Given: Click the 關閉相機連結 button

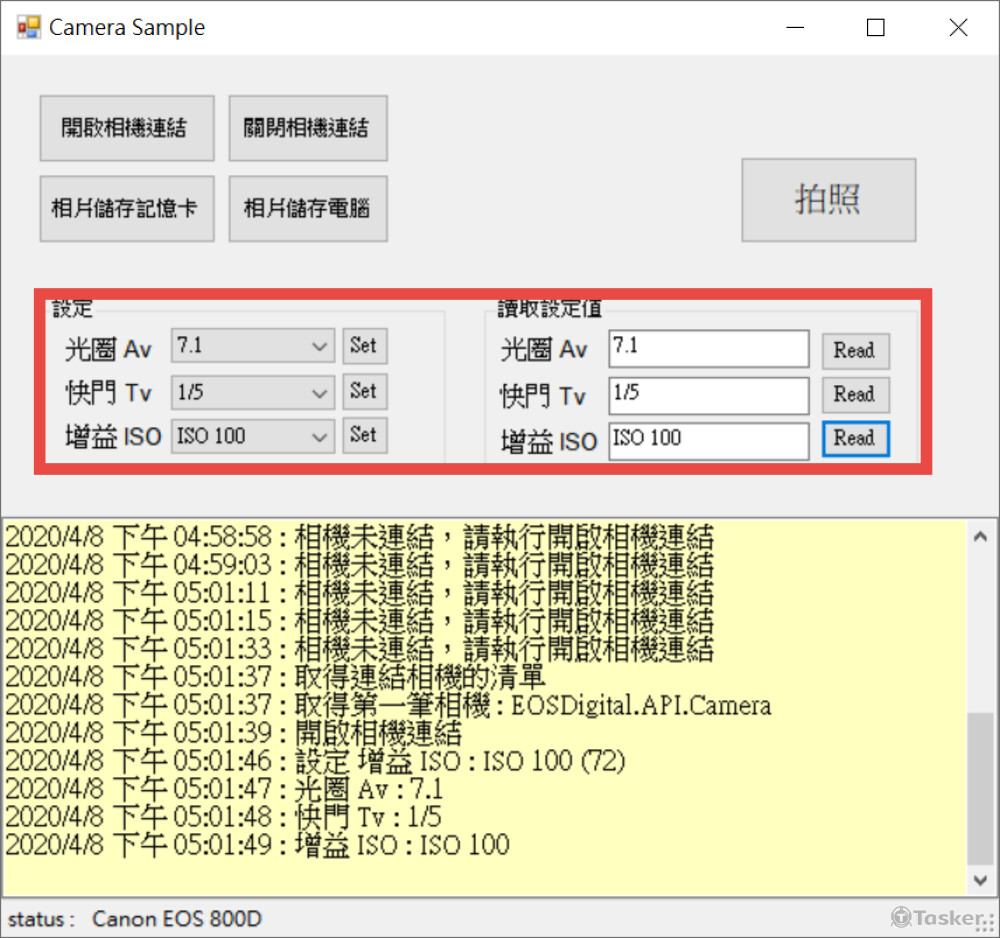Looking at the screenshot, I should [x=308, y=128].
